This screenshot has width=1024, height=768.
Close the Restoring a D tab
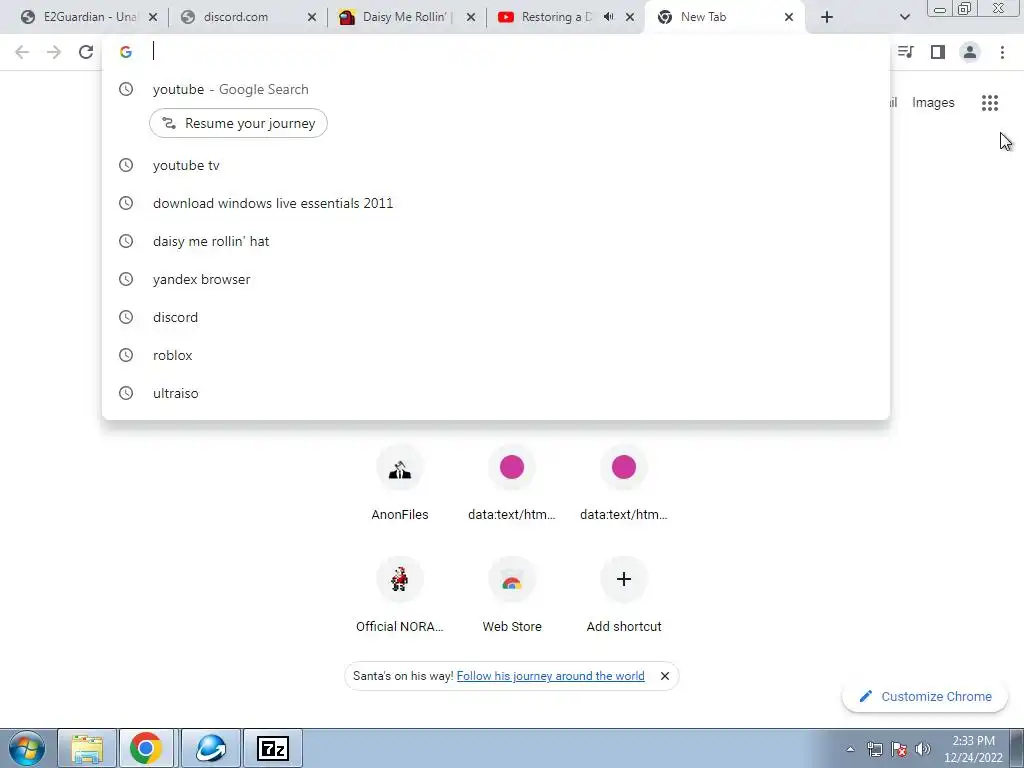(x=630, y=17)
